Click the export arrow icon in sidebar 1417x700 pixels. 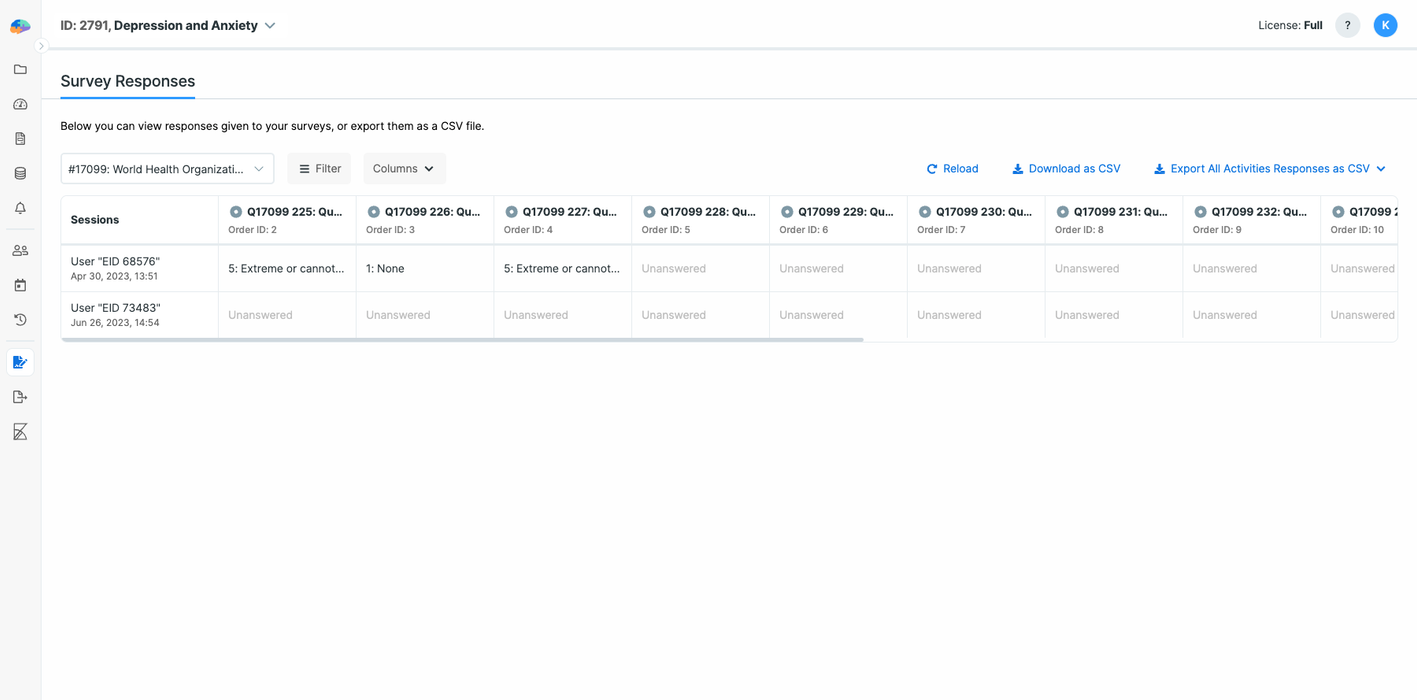20,397
